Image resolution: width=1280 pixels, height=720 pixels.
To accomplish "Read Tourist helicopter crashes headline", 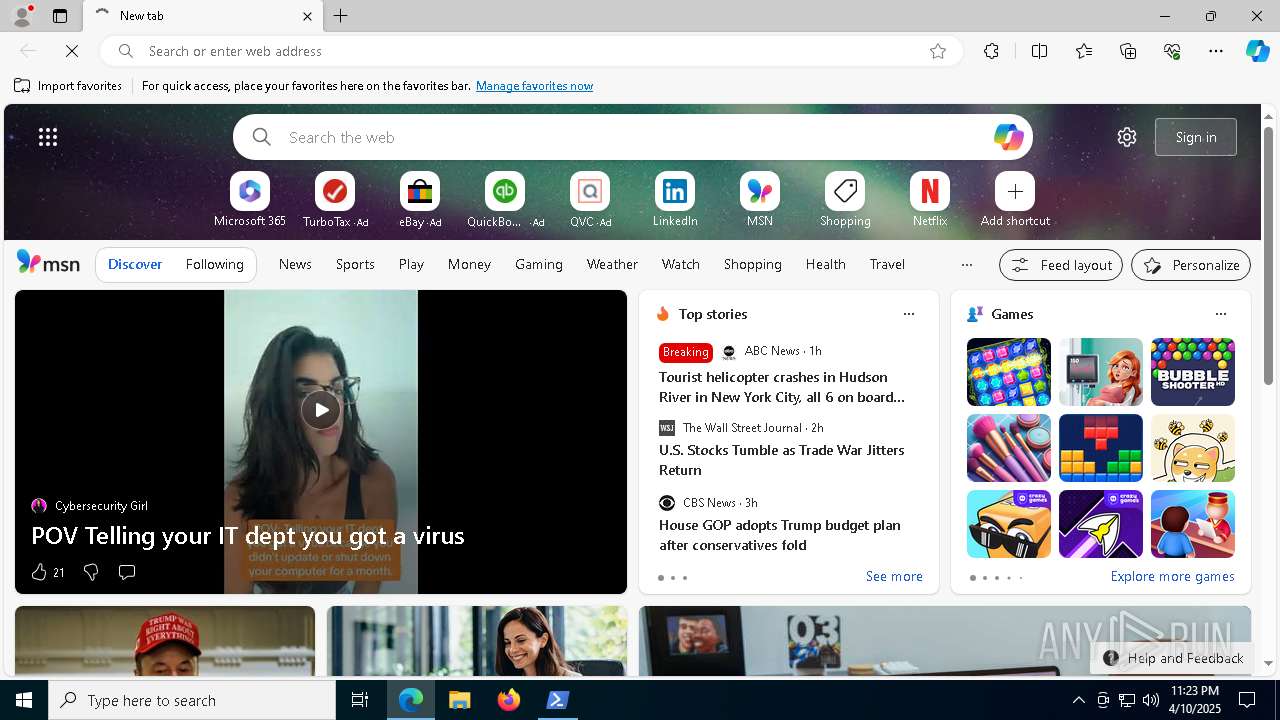I will pyautogui.click(x=782, y=387).
